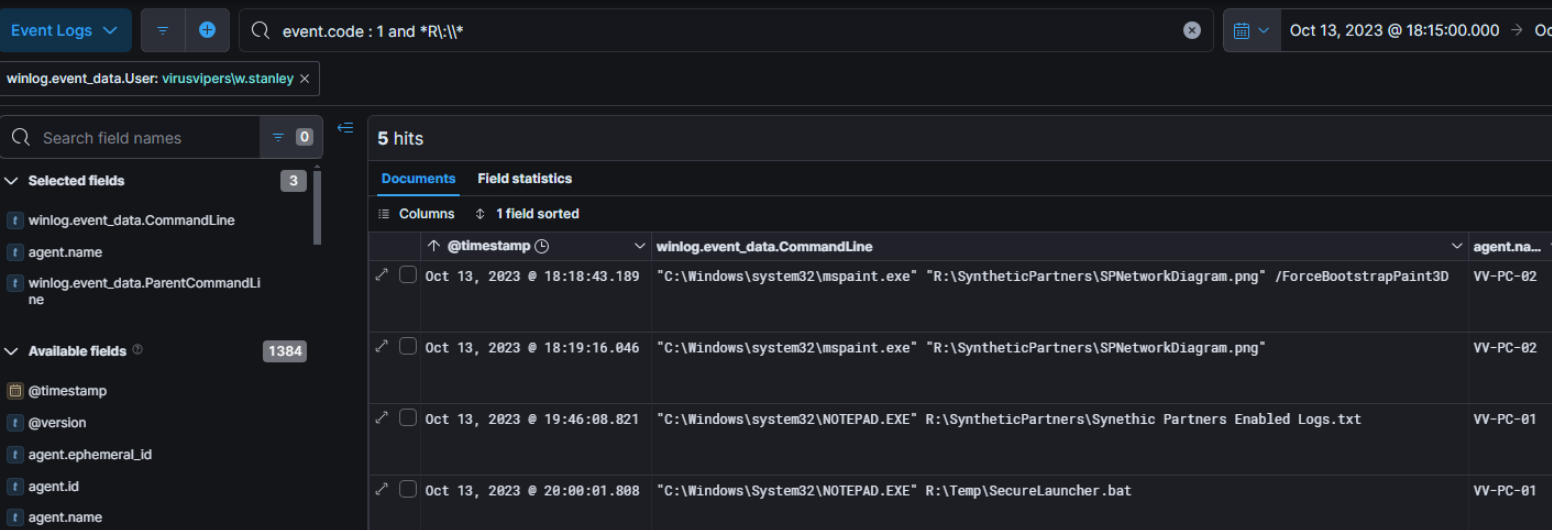Viewport: 1552px width, 530px height.
Task: Collapse the fields sidebar arrow icon
Action: pos(345,128)
